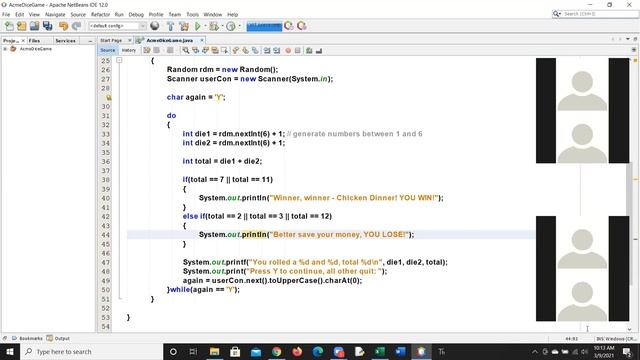
Task: Click the lightbulb hint on line 29
Action: click(x=109, y=98)
